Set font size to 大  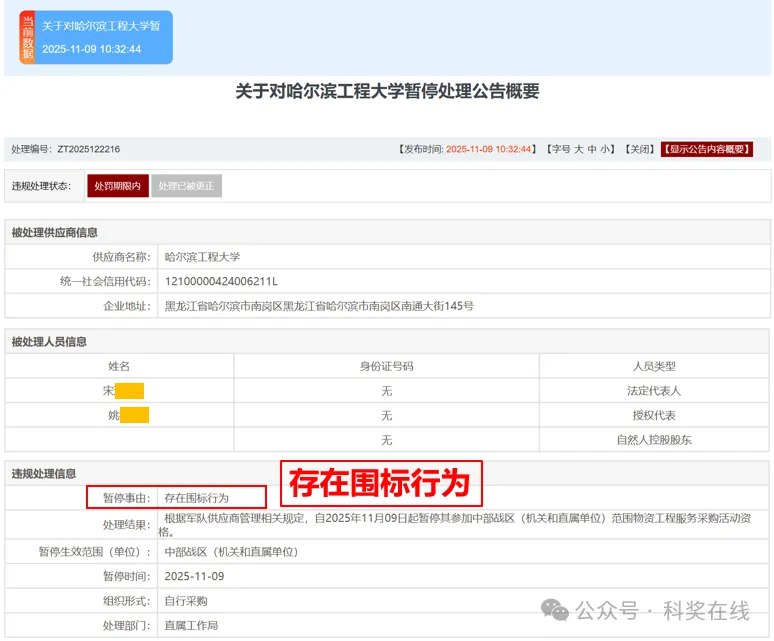click(579, 149)
